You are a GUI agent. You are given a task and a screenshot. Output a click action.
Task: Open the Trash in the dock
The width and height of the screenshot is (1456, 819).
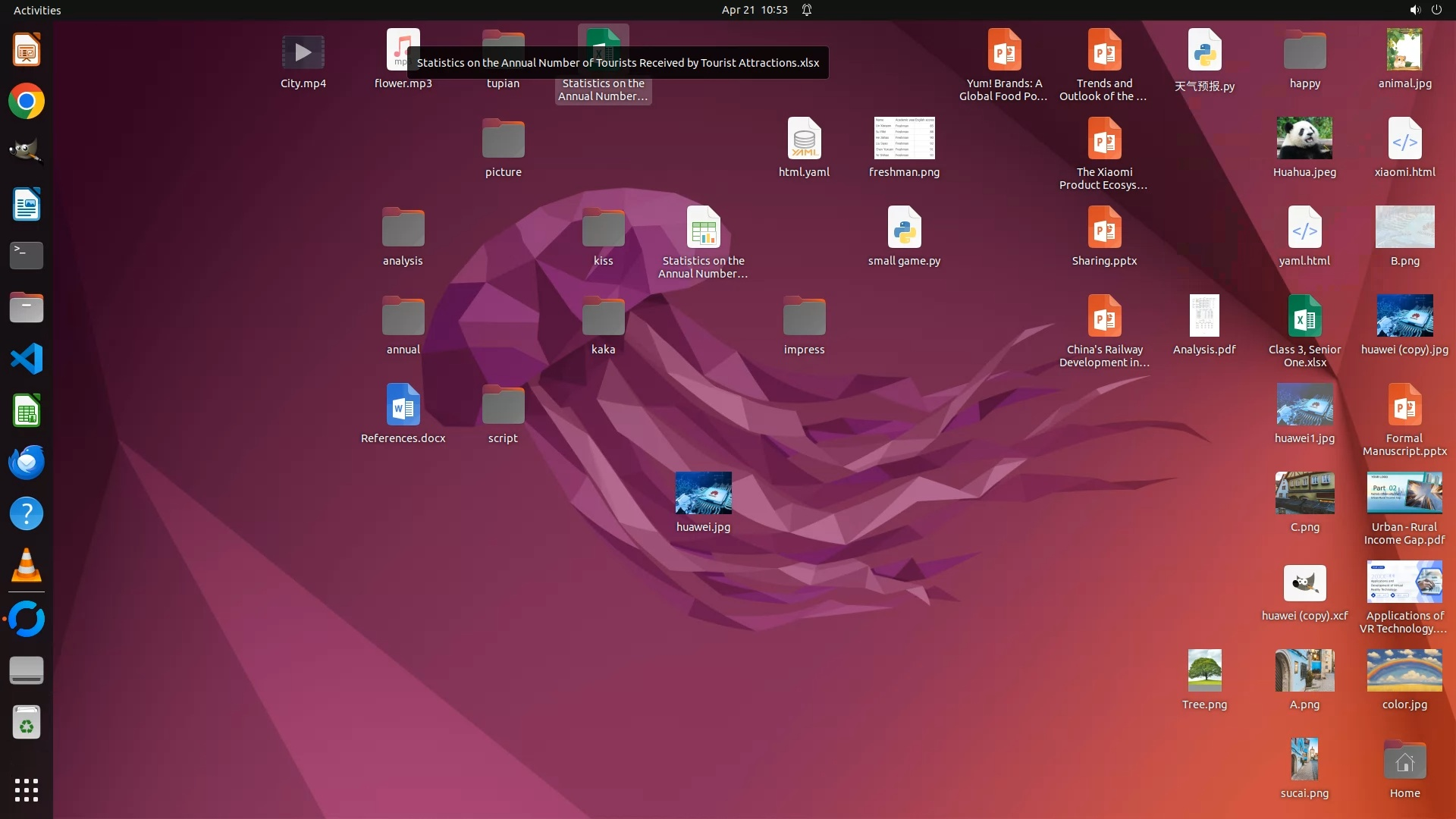[27, 723]
